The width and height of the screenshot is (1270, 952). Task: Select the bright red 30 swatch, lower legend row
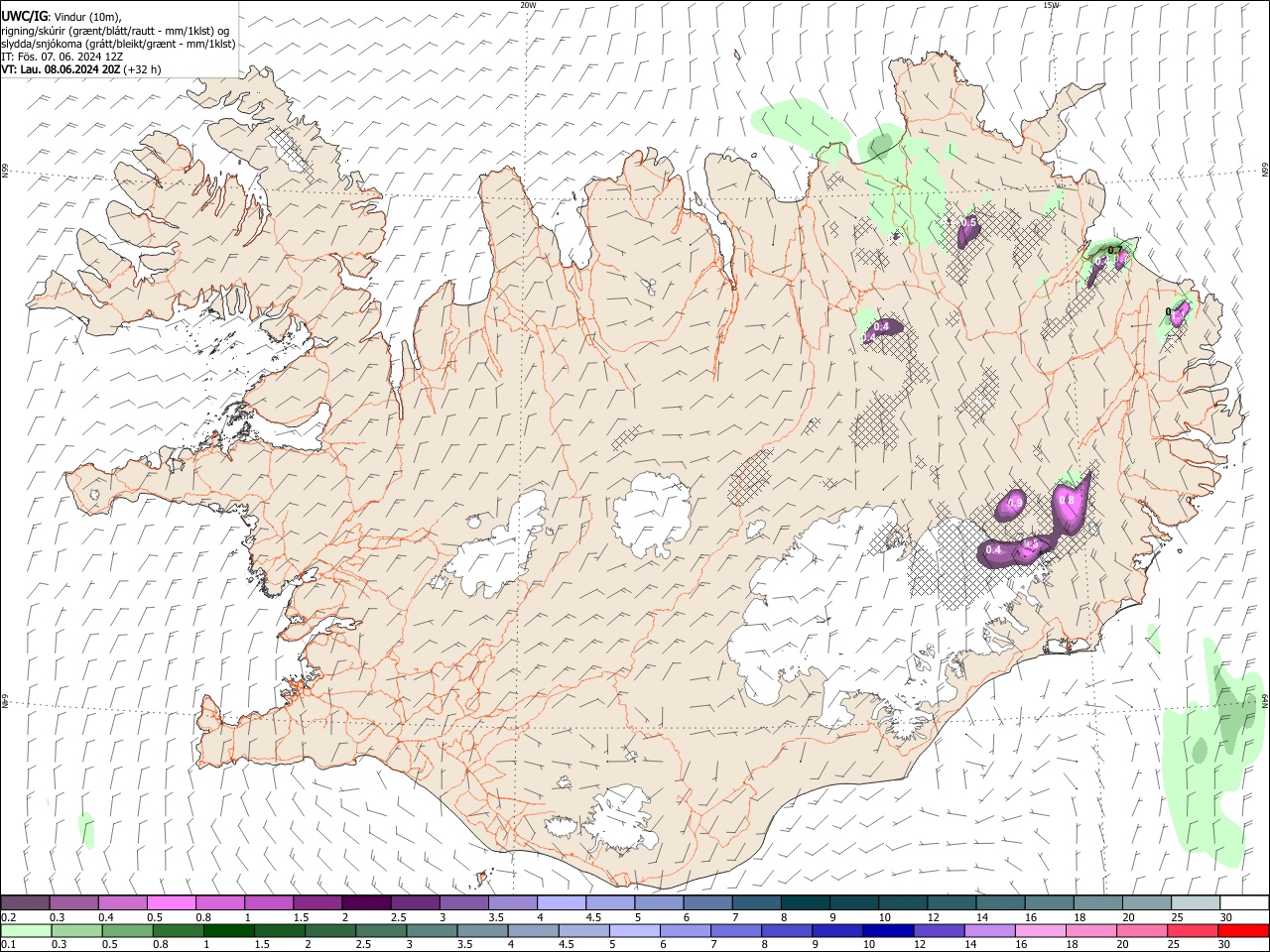pyautogui.click(x=1244, y=930)
